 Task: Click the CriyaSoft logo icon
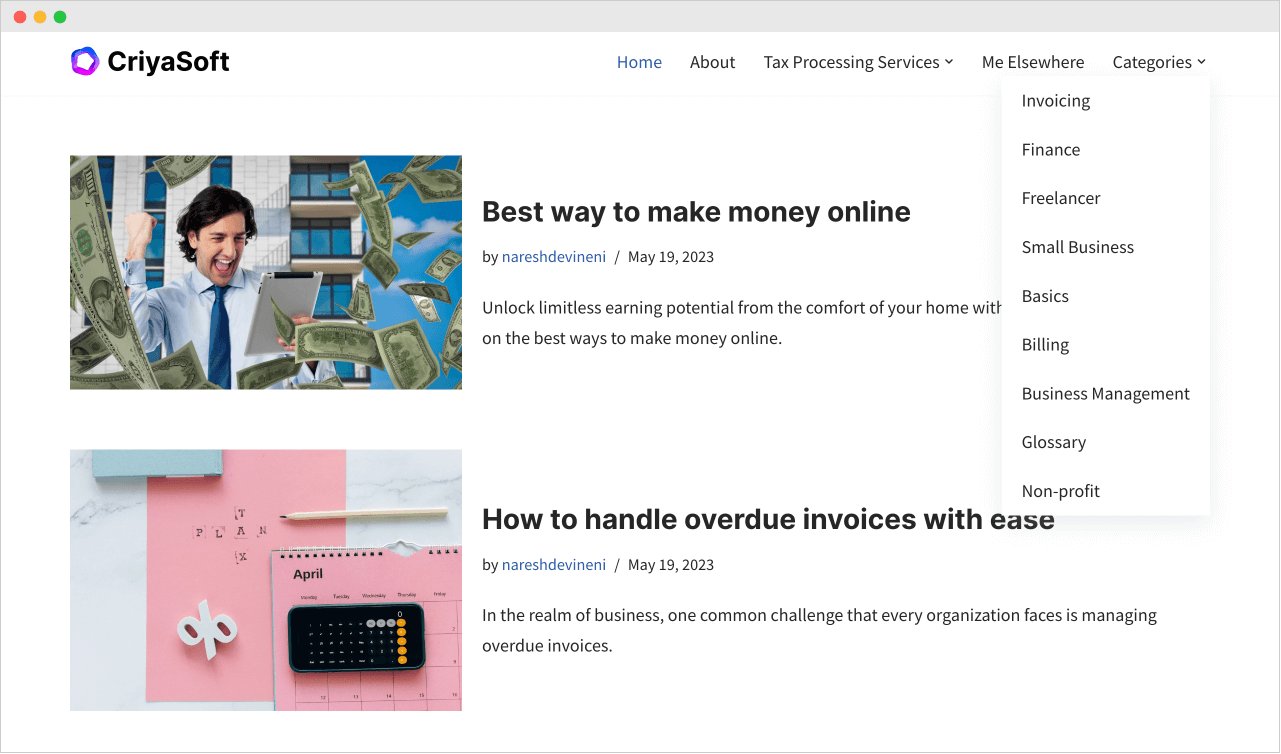(x=85, y=62)
